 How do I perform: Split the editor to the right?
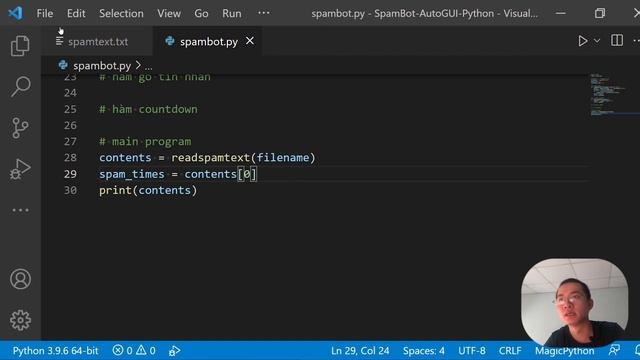click(x=617, y=40)
